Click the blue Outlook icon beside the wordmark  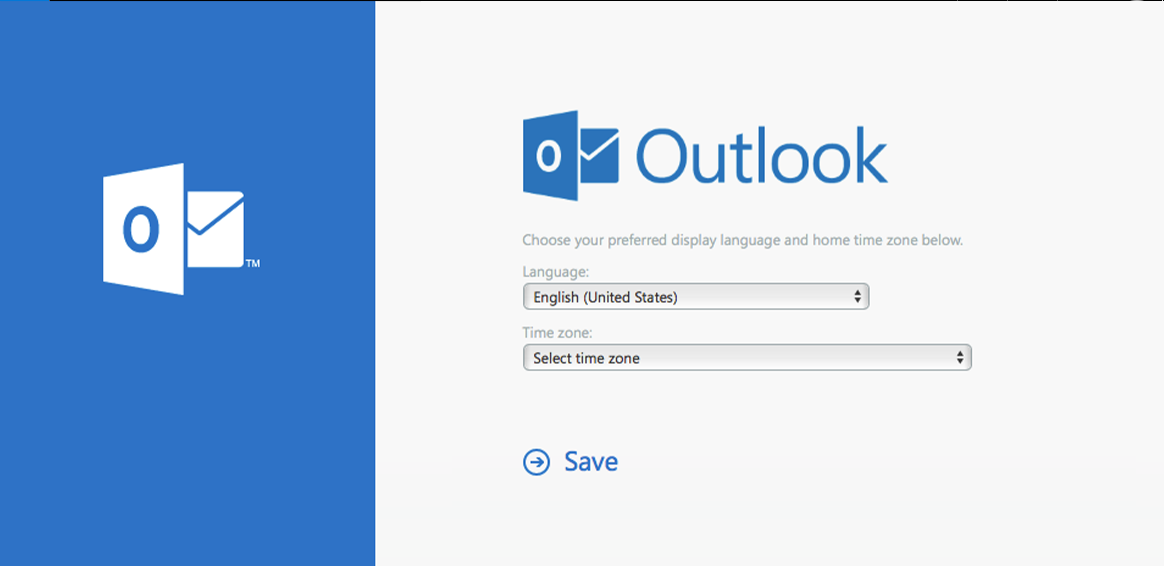(x=570, y=156)
